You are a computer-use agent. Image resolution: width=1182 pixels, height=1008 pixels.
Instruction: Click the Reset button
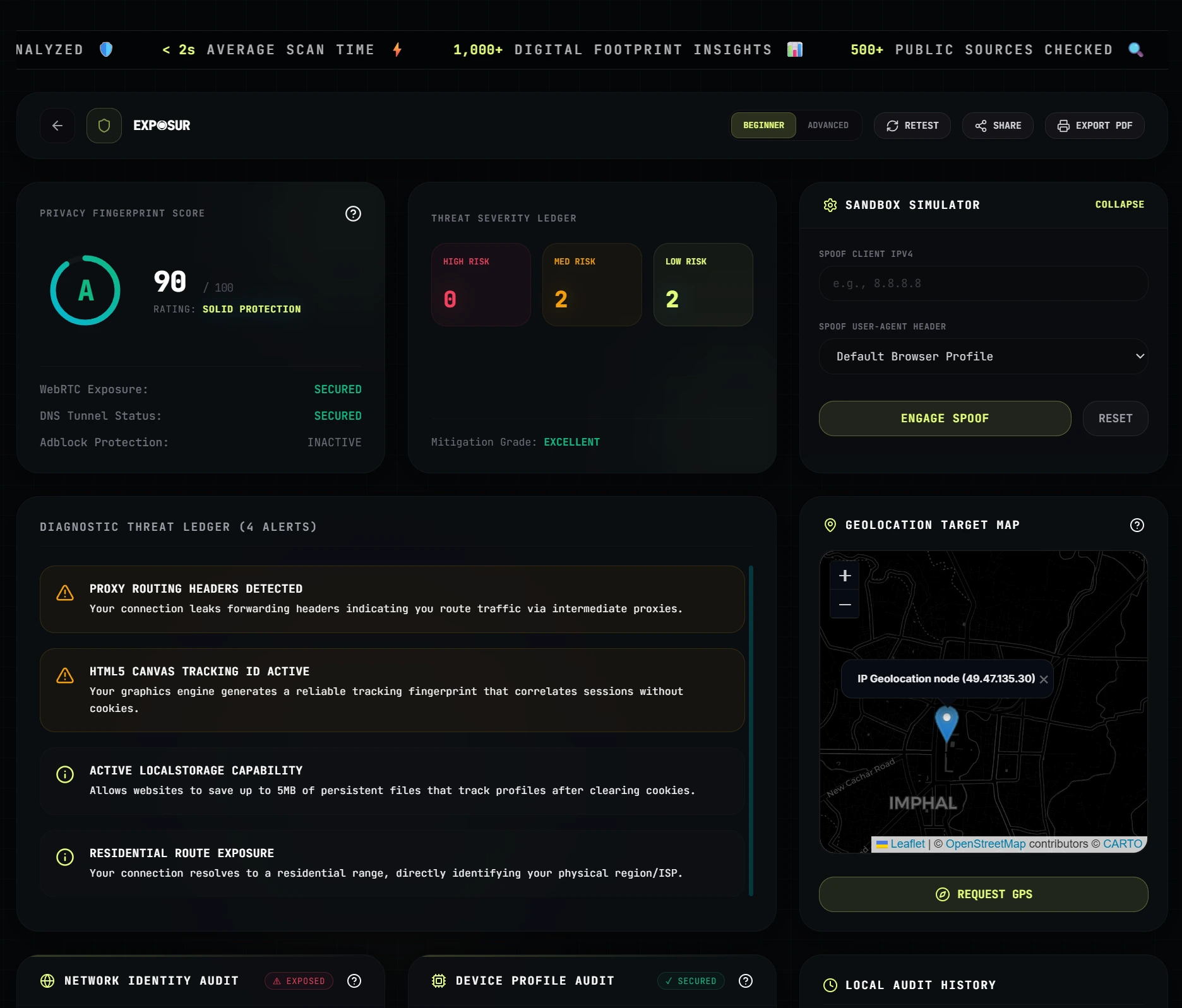point(1115,418)
